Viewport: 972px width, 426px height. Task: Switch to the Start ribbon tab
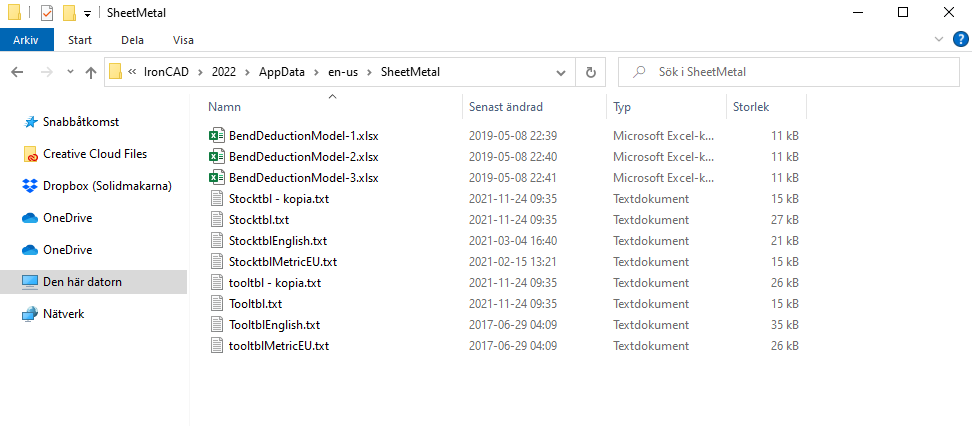(80, 40)
